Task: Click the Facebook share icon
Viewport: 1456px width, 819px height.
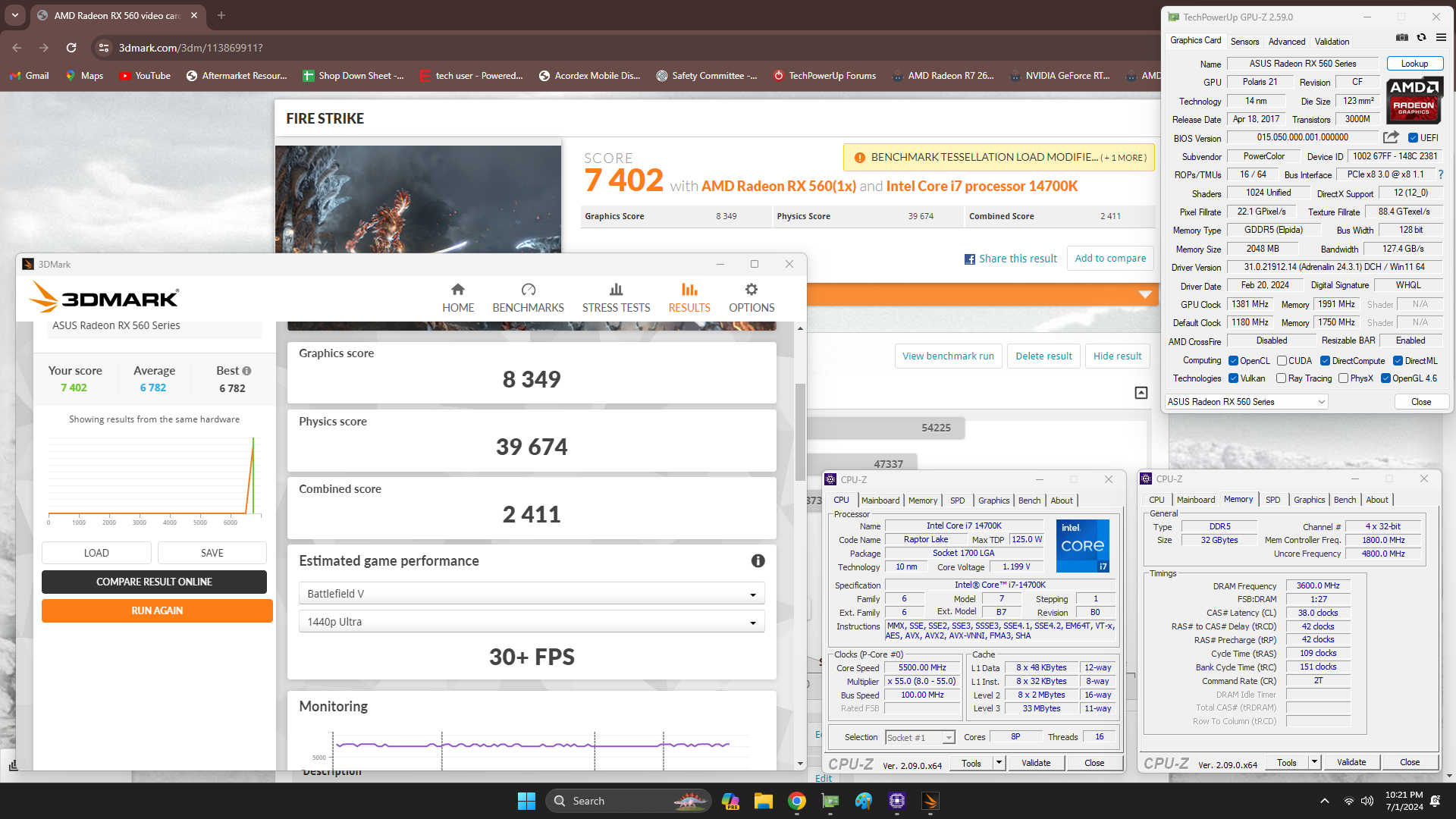Action: tap(970, 259)
